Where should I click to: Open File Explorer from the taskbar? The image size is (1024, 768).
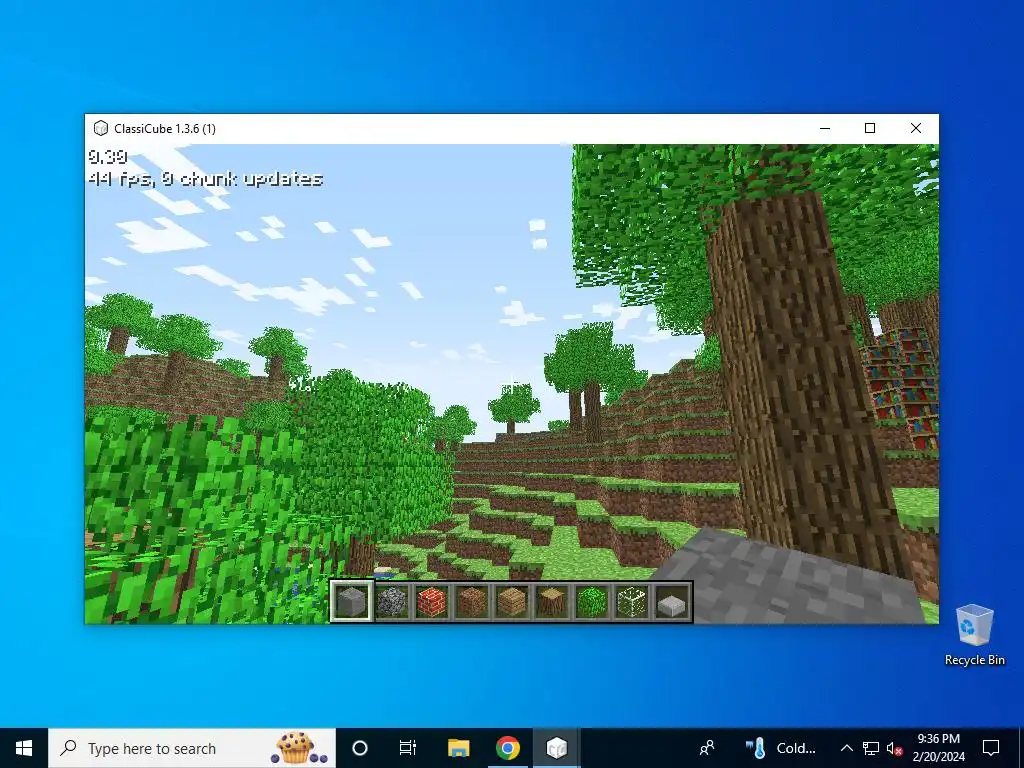click(x=458, y=748)
